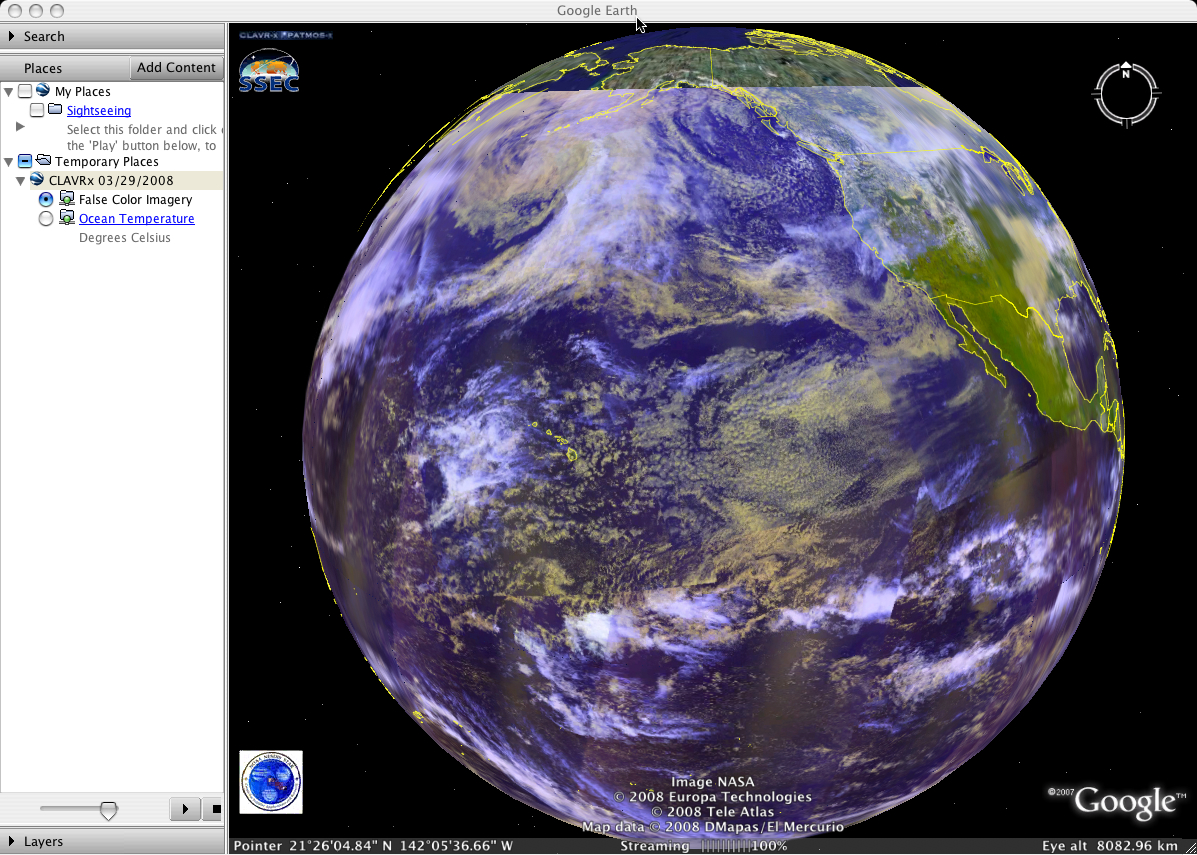Select the False Color Imagery radio button
This screenshot has width=1197, height=855.
46,199
